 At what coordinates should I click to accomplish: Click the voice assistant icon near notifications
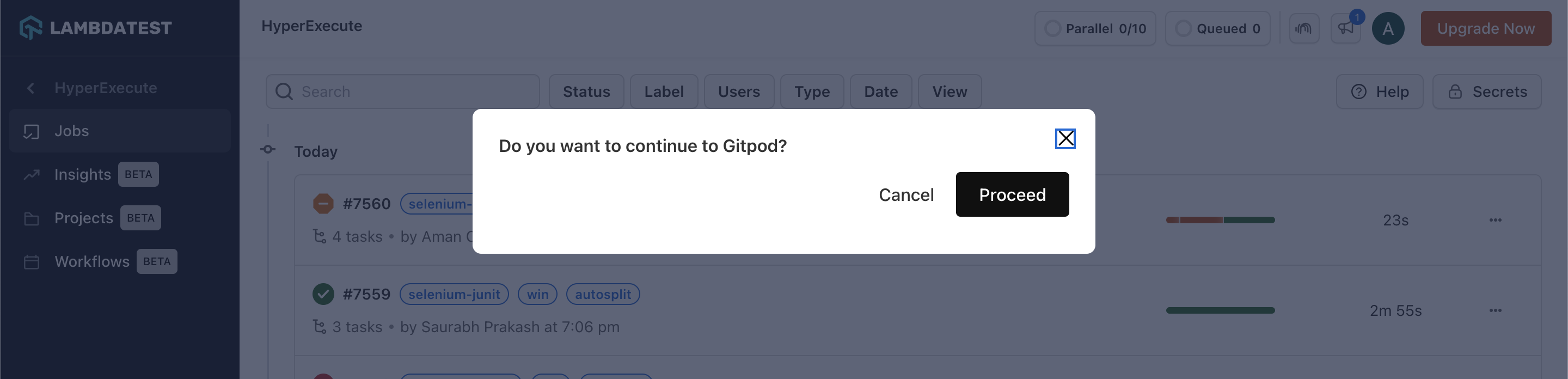click(x=1304, y=28)
